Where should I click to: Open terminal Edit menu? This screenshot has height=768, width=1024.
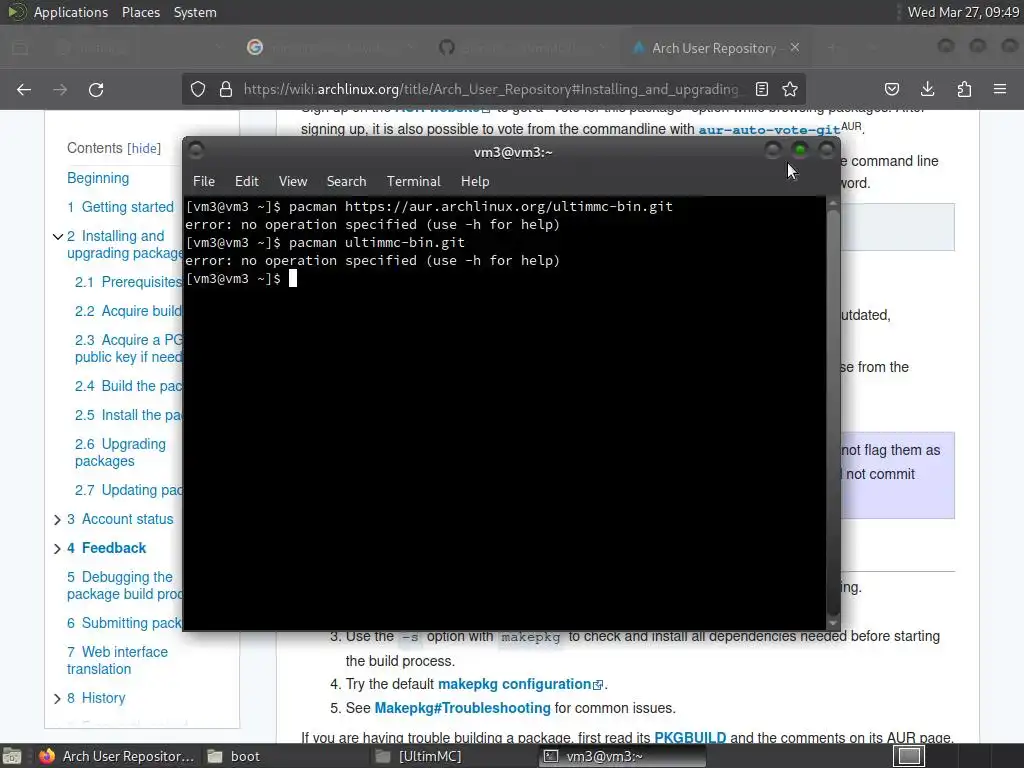(x=247, y=182)
